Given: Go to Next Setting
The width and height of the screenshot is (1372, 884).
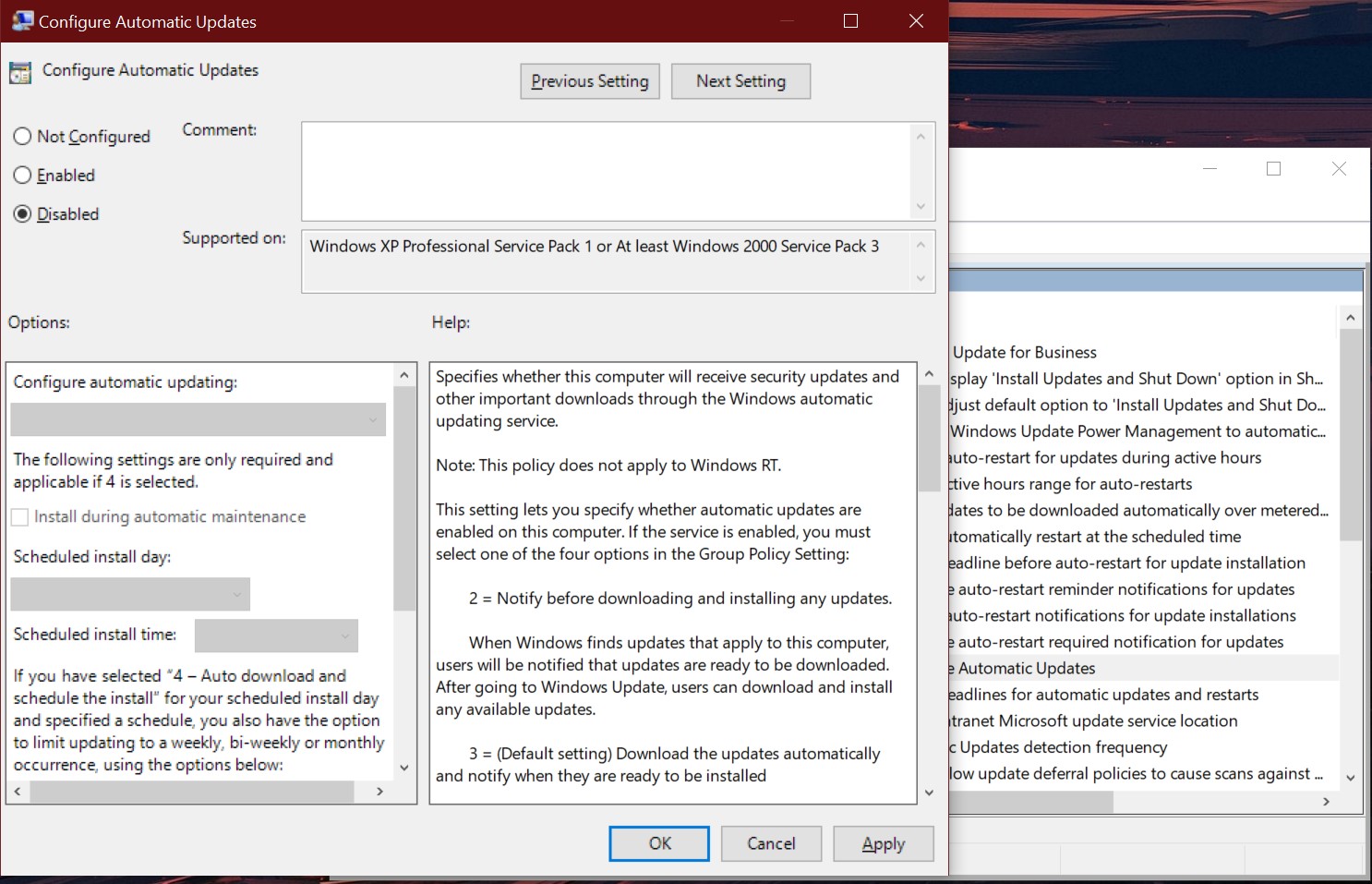Looking at the screenshot, I should pyautogui.click(x=740, y=81).
